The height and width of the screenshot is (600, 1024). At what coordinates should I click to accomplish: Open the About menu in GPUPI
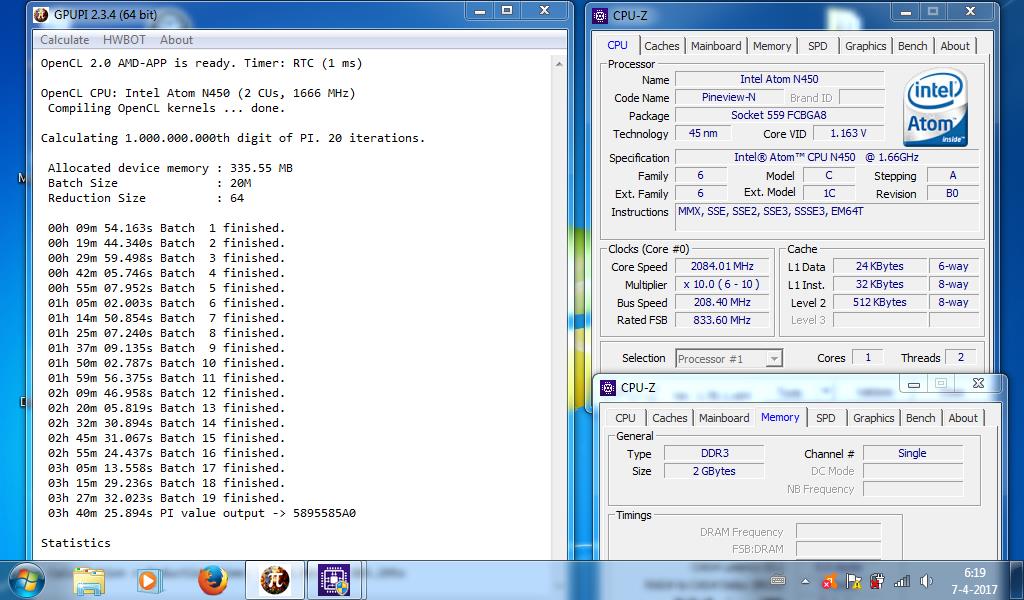pyautogui.click(x=176, y=40)
